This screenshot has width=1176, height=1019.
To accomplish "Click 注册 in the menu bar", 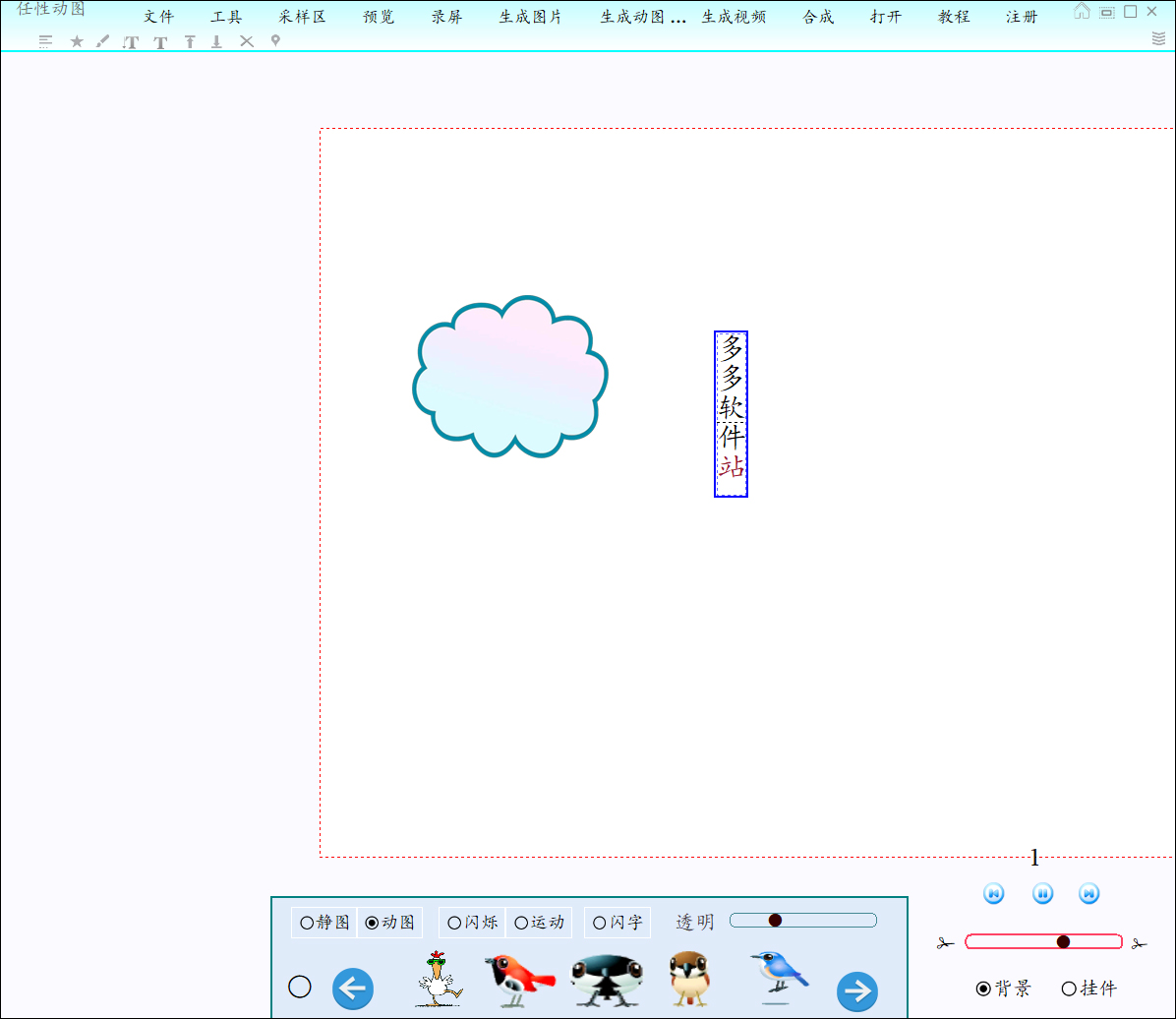I will [x=1022, y=17].
